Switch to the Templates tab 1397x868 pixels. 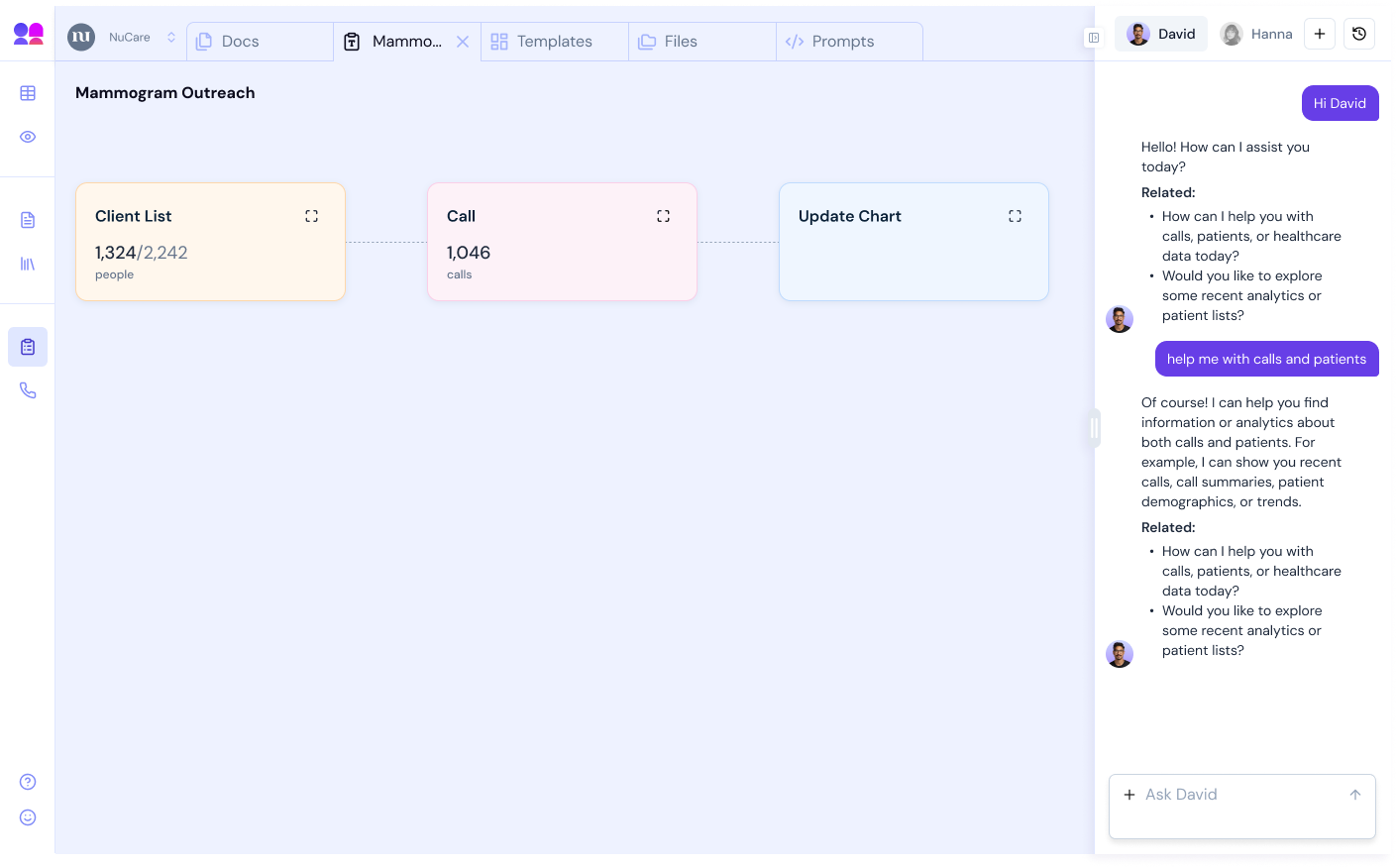coord(554,42)
